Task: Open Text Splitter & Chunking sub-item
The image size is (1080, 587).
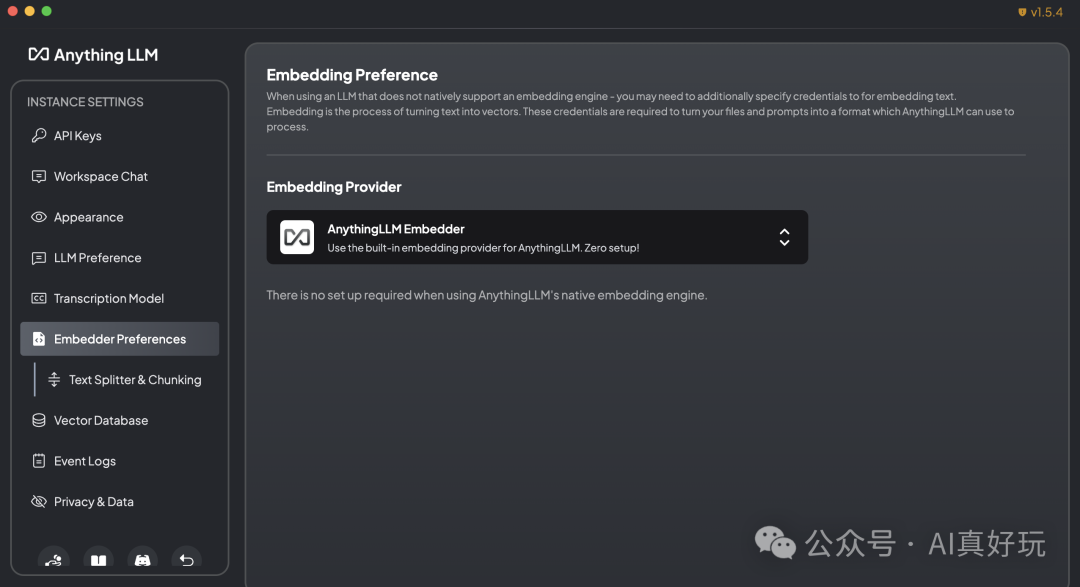Action: (x=135, y=380)
